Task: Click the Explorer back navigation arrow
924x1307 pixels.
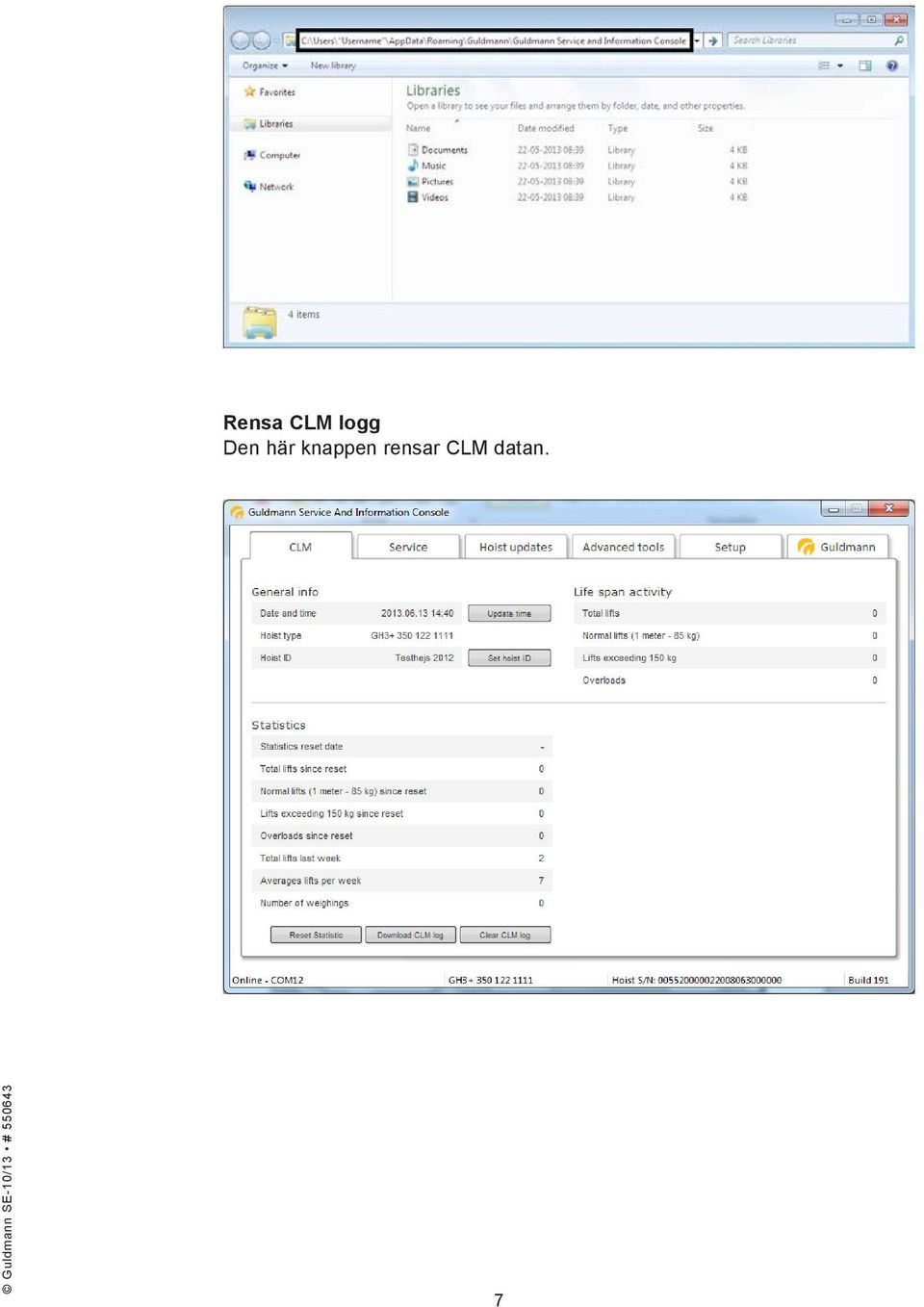Action: click(x=241, y=40)
